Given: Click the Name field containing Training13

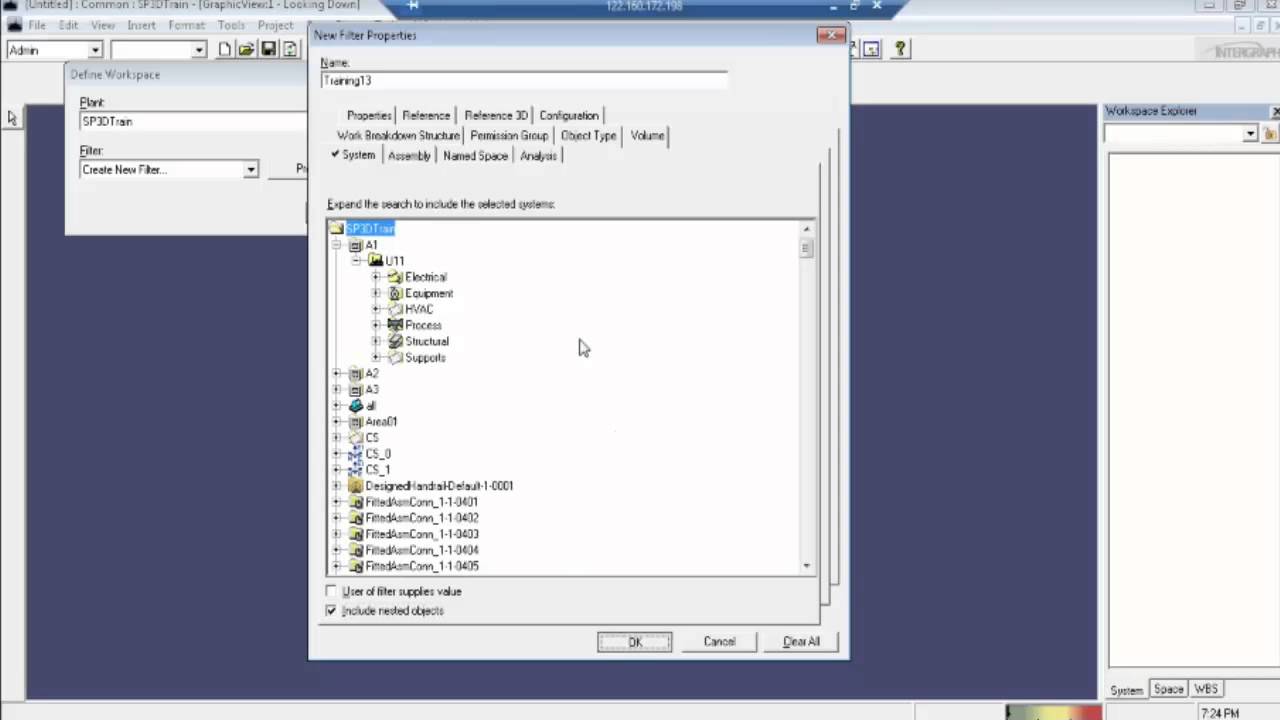Looking at the screenshot, I should [524, 81].
